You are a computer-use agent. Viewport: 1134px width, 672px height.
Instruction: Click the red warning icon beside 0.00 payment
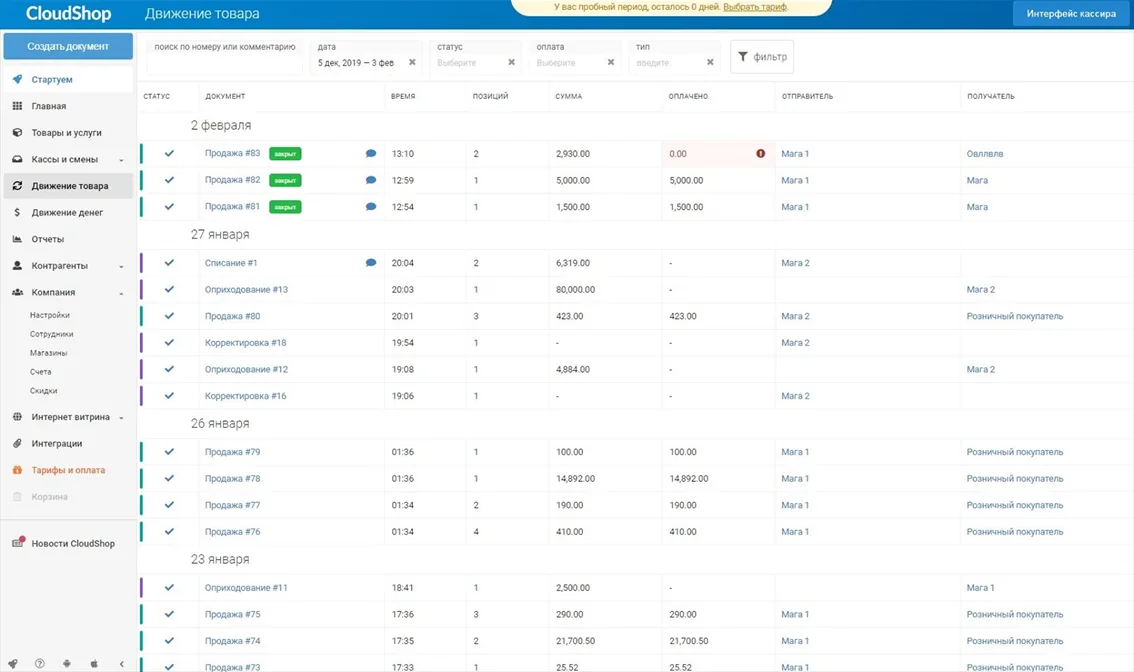click(x=760, y=153)
